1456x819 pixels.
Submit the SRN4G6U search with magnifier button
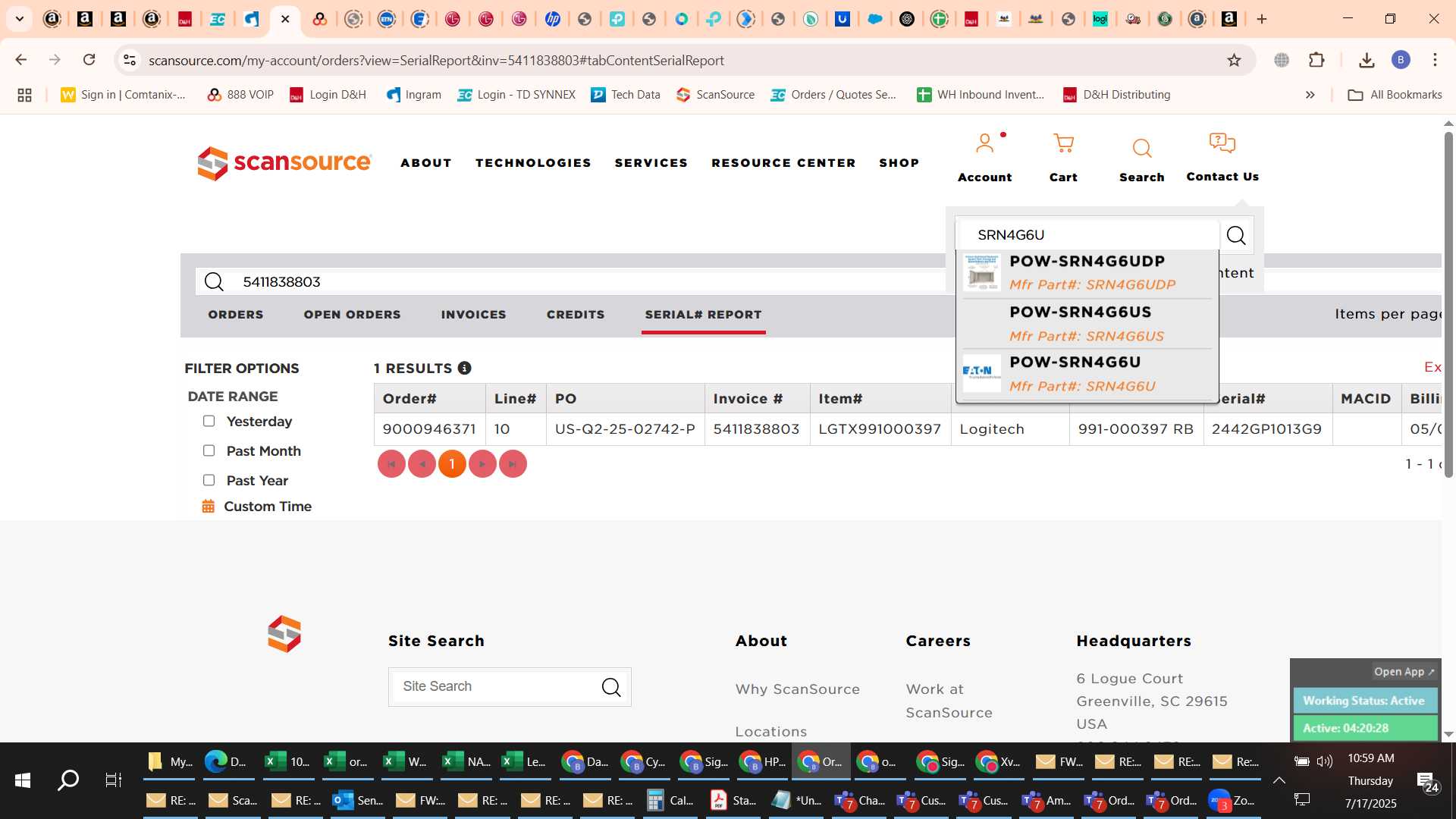(x=1236, y=235)
